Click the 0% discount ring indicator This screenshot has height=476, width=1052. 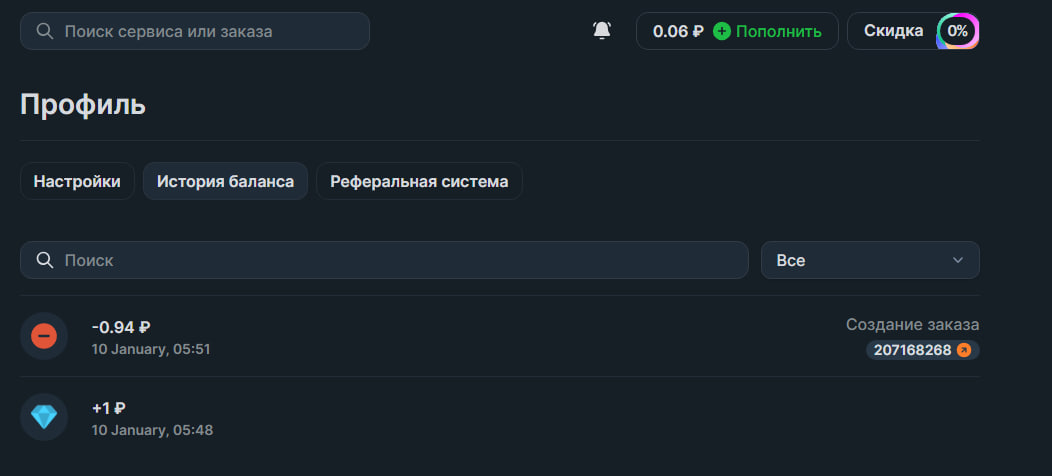point(957,31)
